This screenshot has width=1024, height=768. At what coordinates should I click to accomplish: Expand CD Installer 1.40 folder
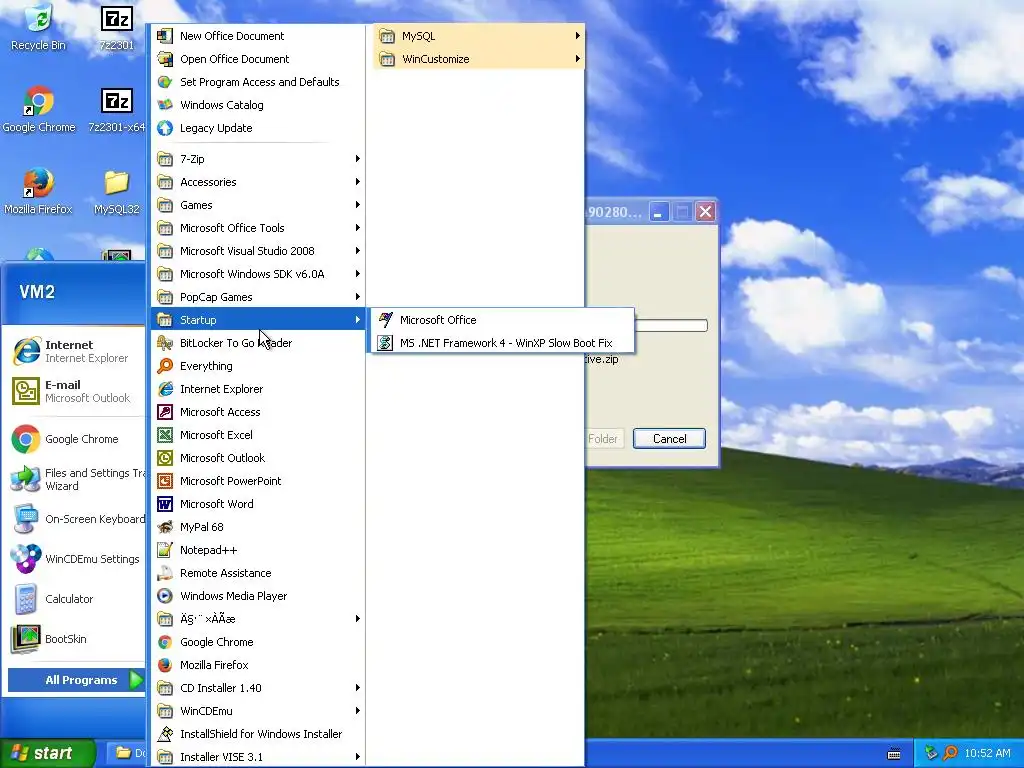pos(258,688)
